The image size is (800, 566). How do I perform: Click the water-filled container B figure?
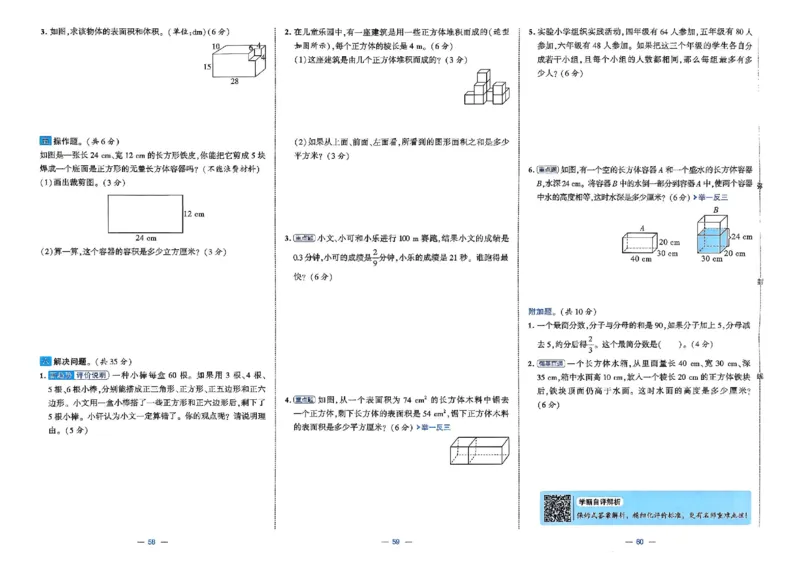click(712, 235)
